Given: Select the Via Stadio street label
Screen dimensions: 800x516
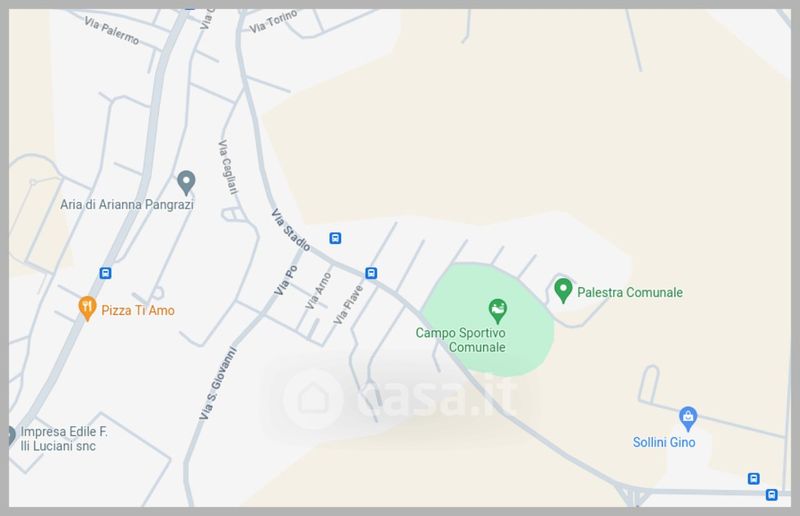Looking at the screenshot, I should click(290, 230).
